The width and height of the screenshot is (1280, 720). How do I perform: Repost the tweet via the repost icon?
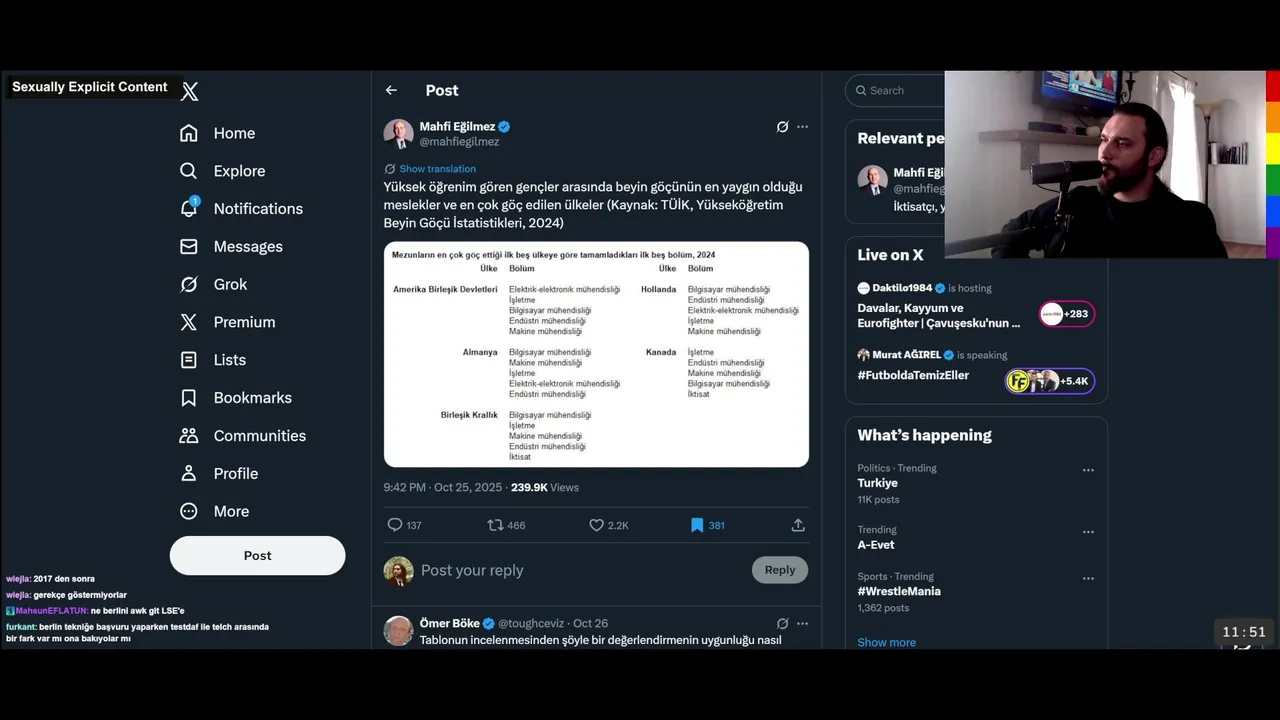pos(495,525)
